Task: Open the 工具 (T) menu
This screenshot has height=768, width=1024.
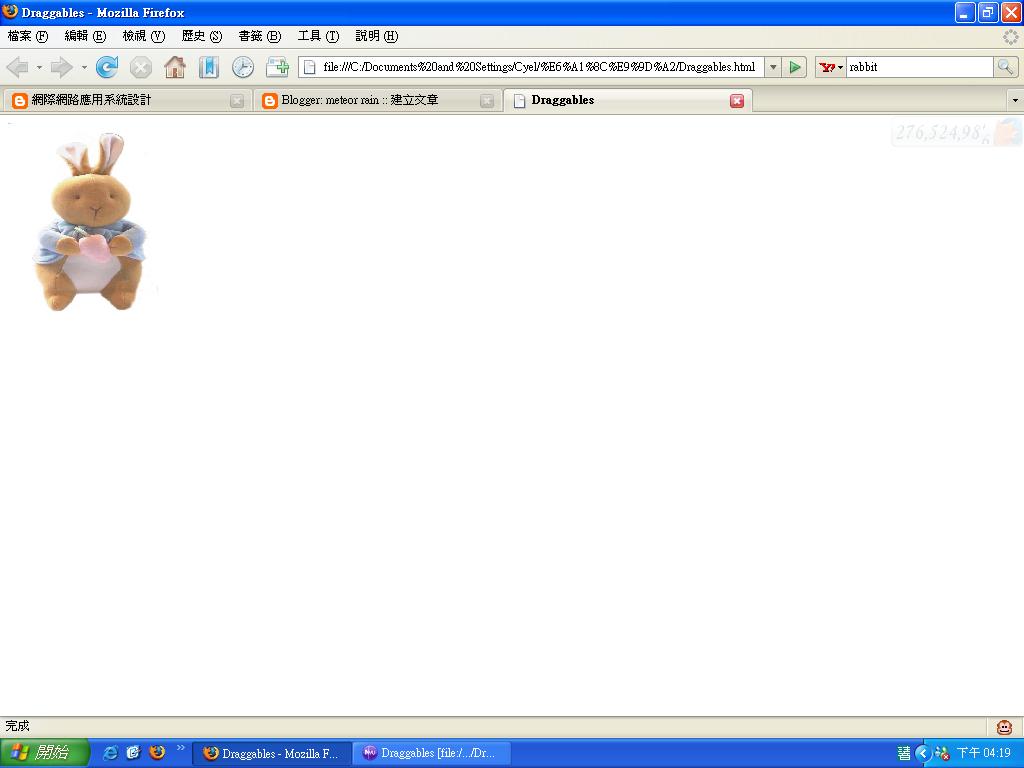Action: point(319,36)
